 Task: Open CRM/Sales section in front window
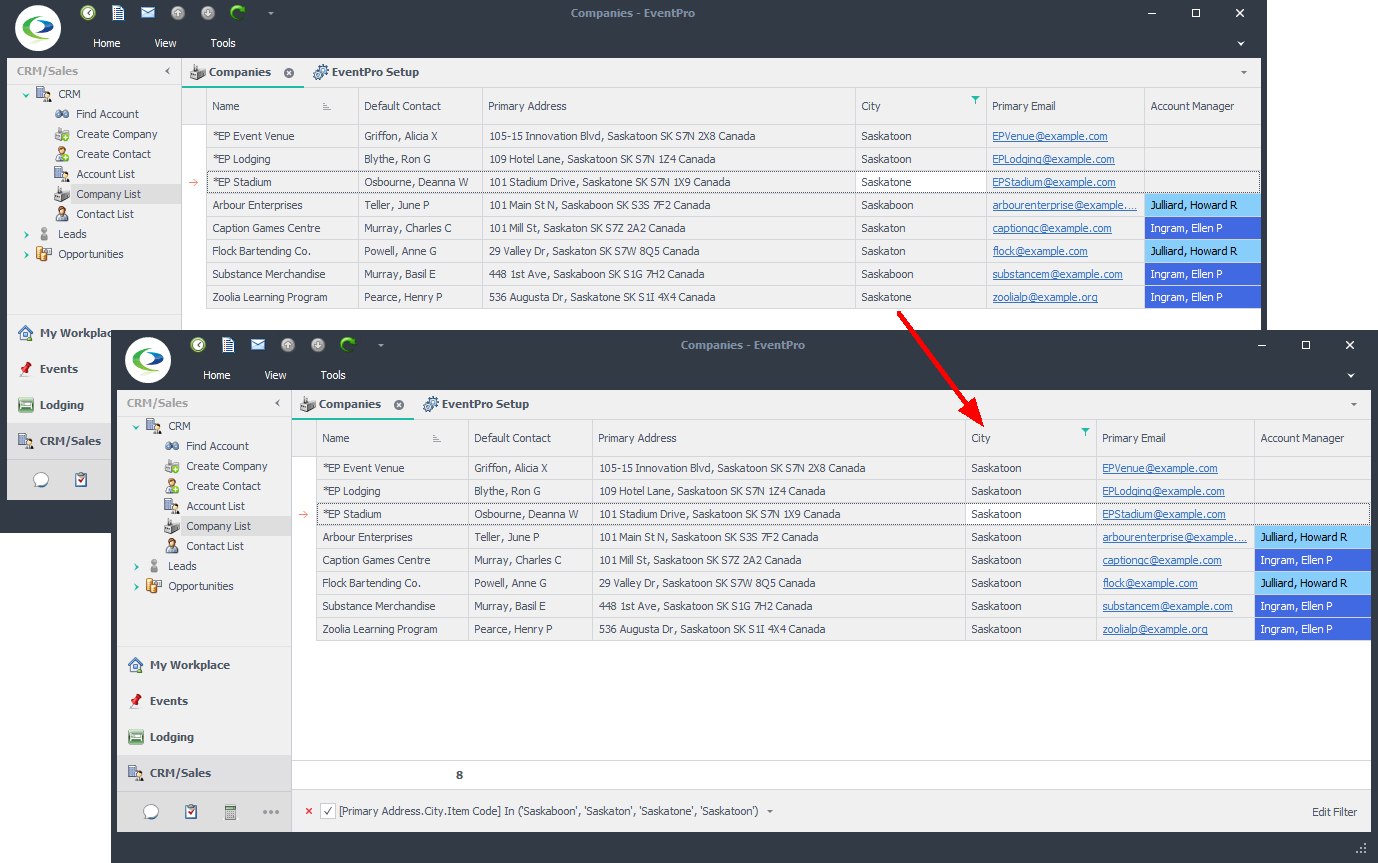click(204, 773)
